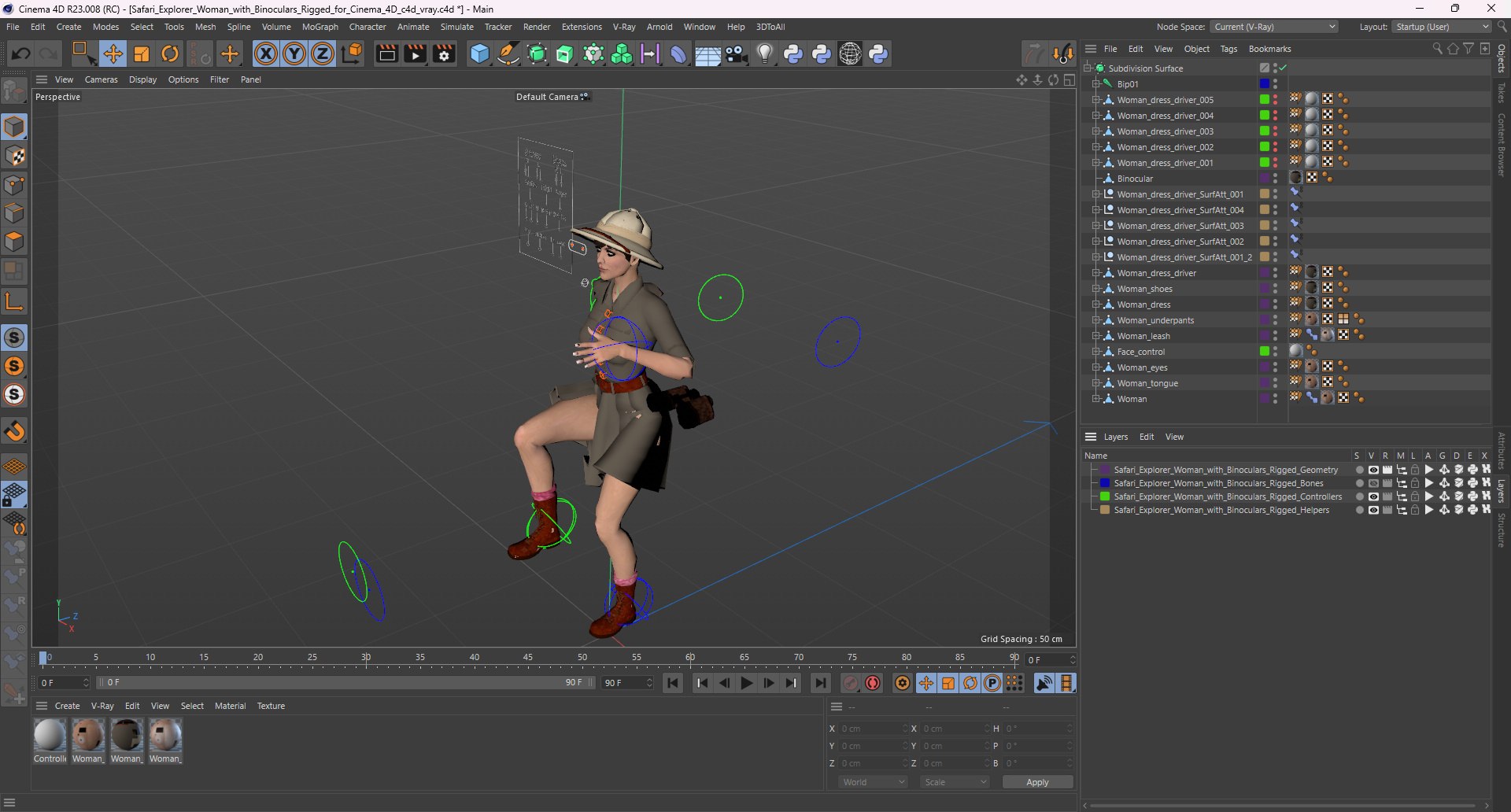Viewport: 1511px width, 812px height.
Task: Click Apply button in coordinates panel
Action: 1037,782
